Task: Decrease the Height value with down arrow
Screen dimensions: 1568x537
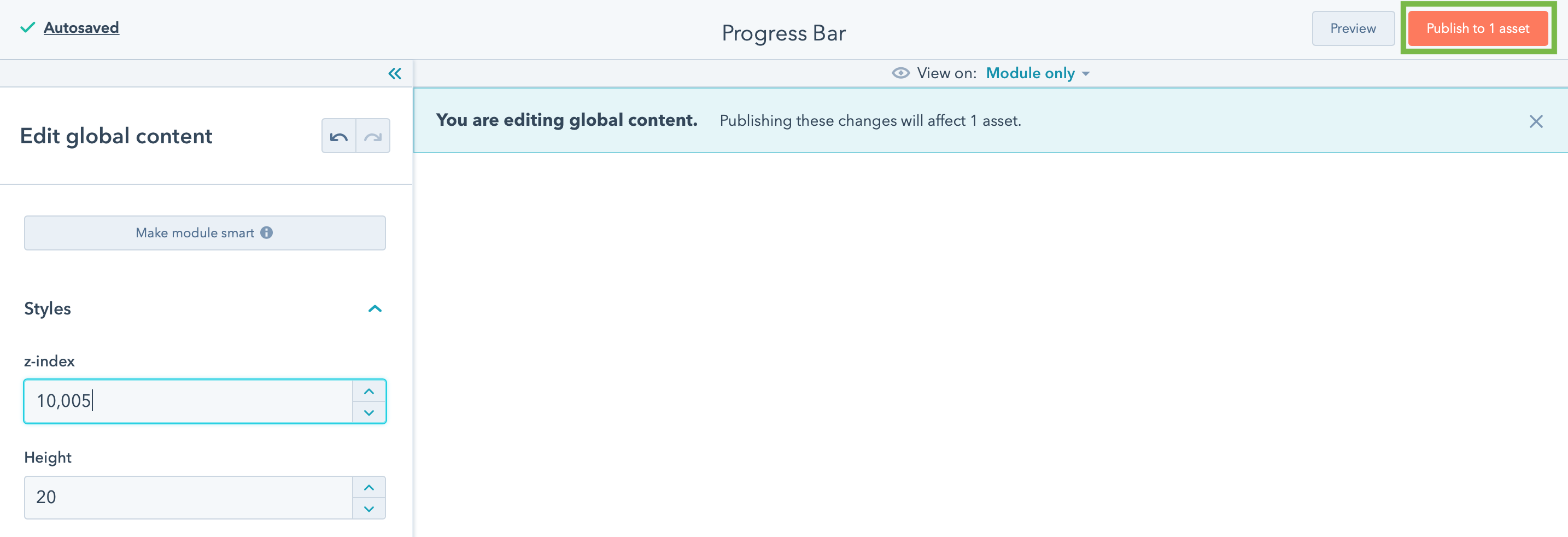Action: point(369,509)
